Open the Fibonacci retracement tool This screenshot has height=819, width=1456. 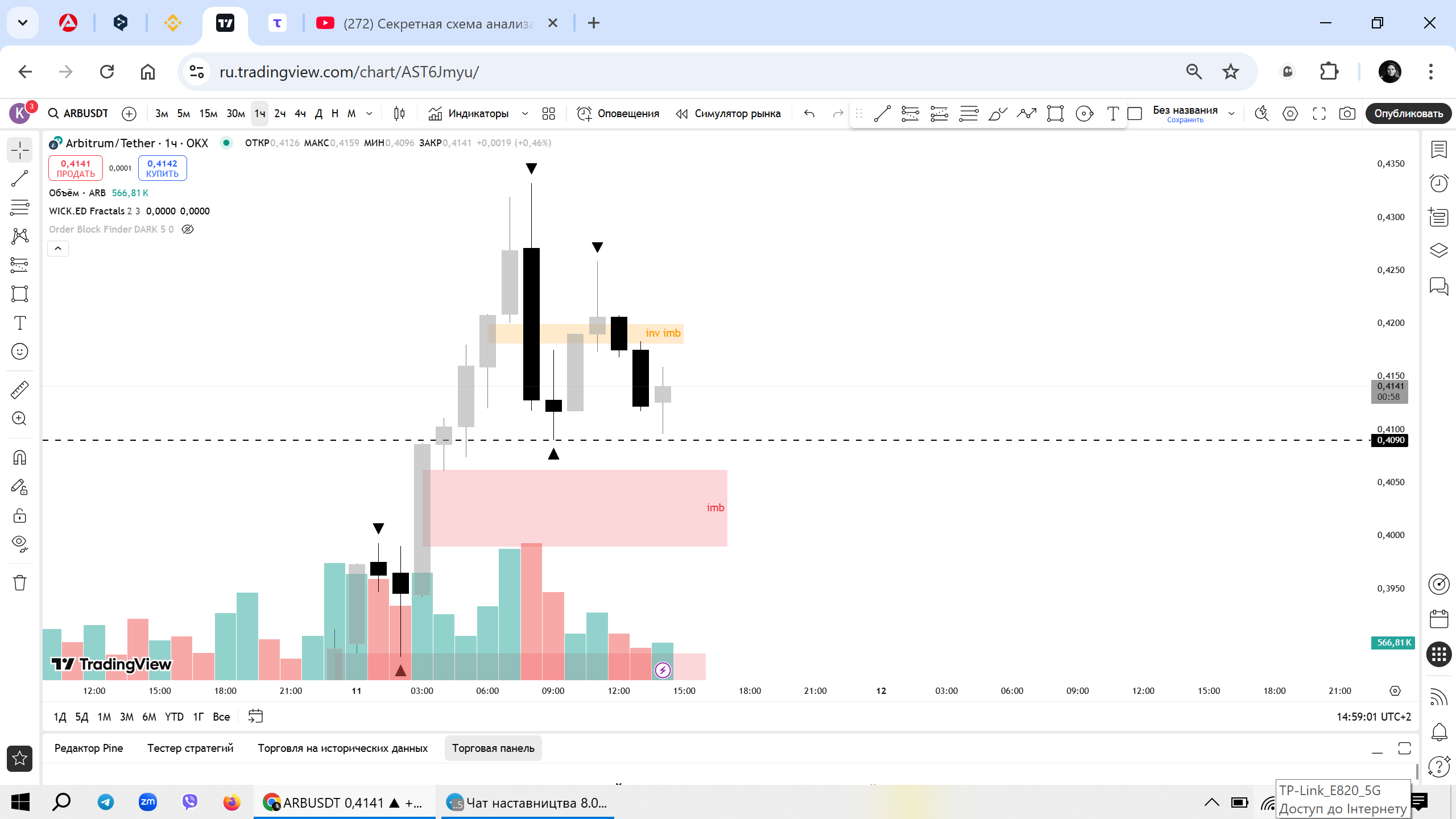coord(19,208)
